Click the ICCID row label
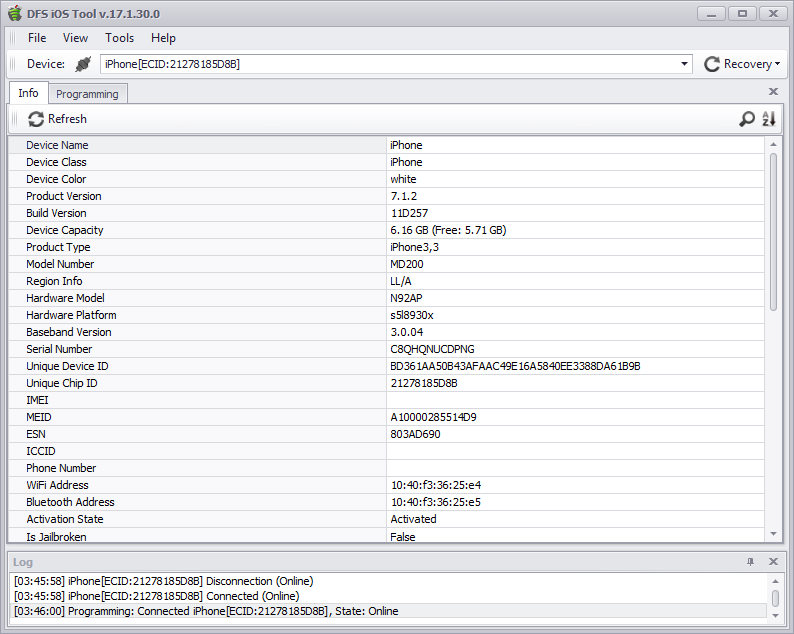 [41, 451]
